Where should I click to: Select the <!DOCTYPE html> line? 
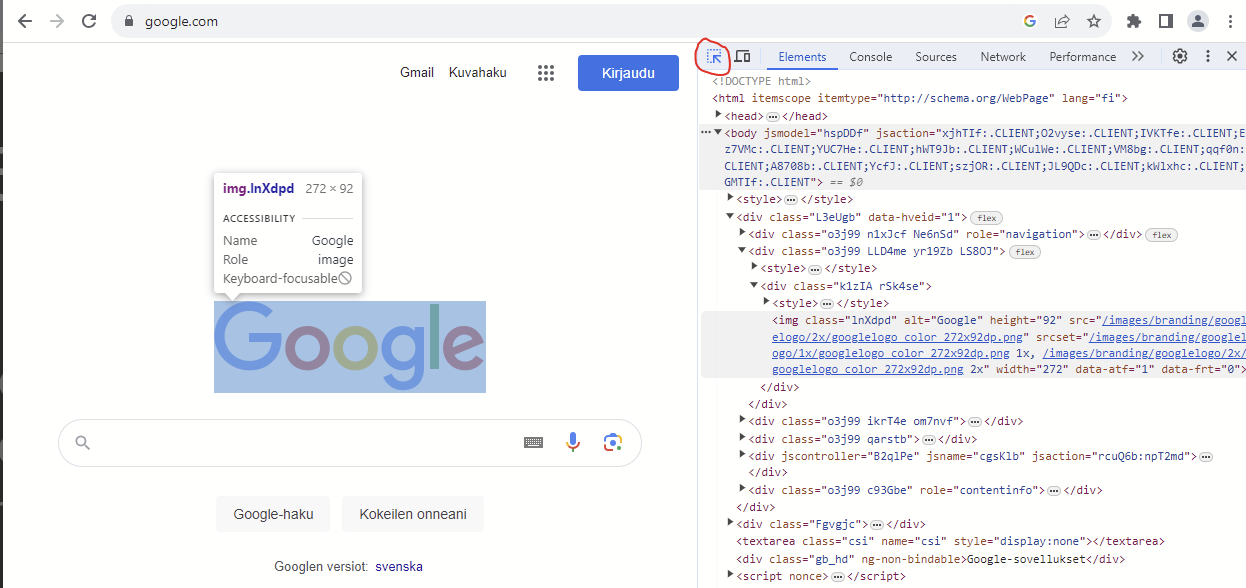762,81
